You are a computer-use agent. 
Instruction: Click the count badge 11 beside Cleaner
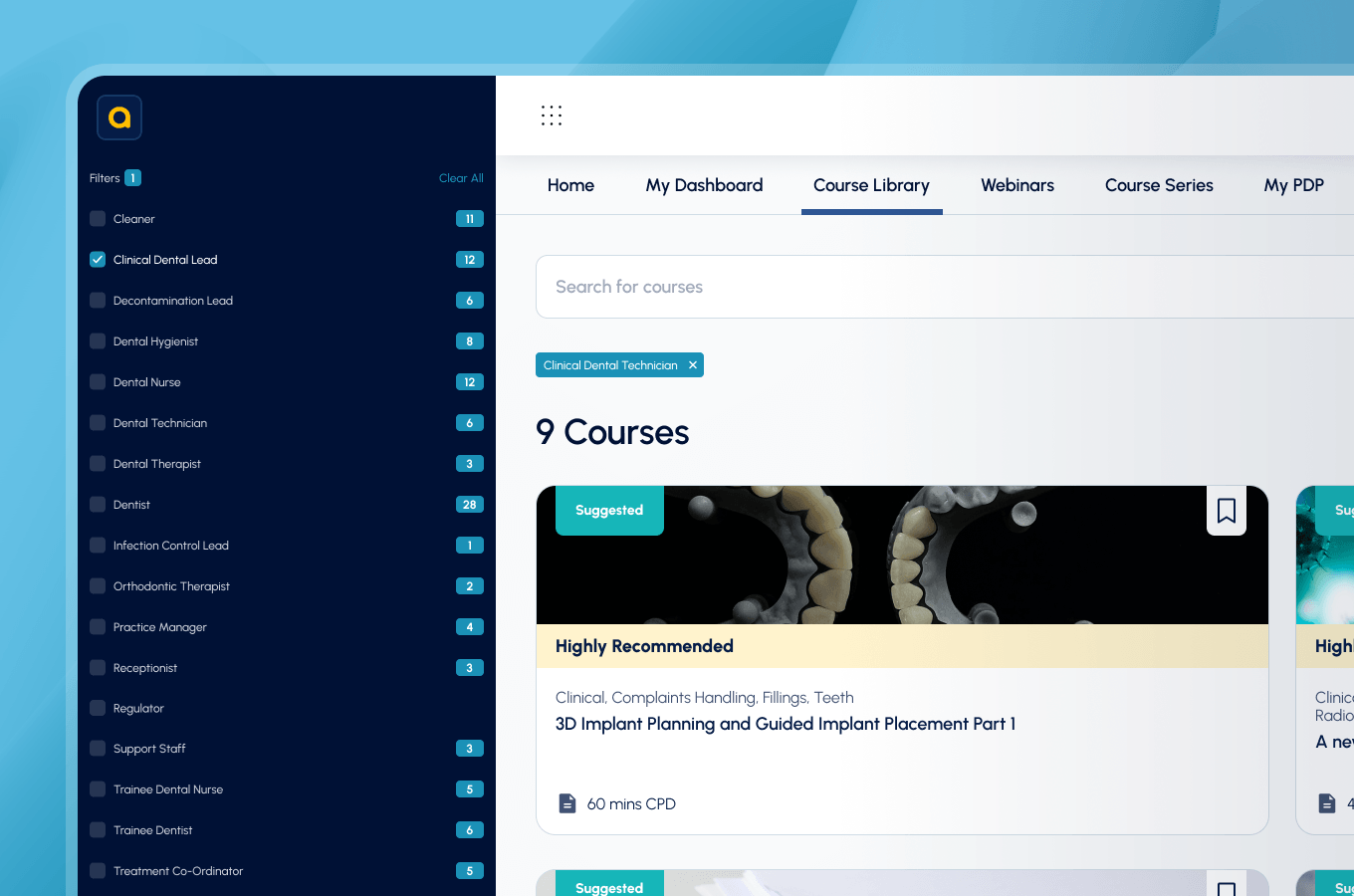[470, 219]
